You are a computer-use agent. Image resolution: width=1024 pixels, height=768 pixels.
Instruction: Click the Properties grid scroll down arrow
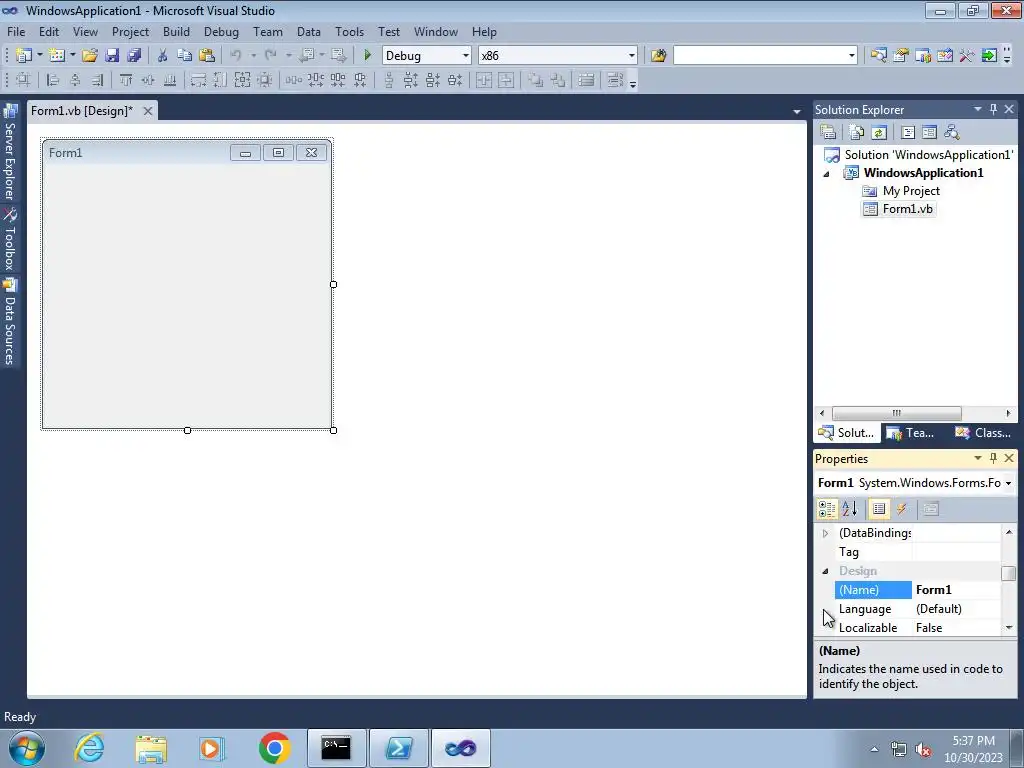[1009, 628]
